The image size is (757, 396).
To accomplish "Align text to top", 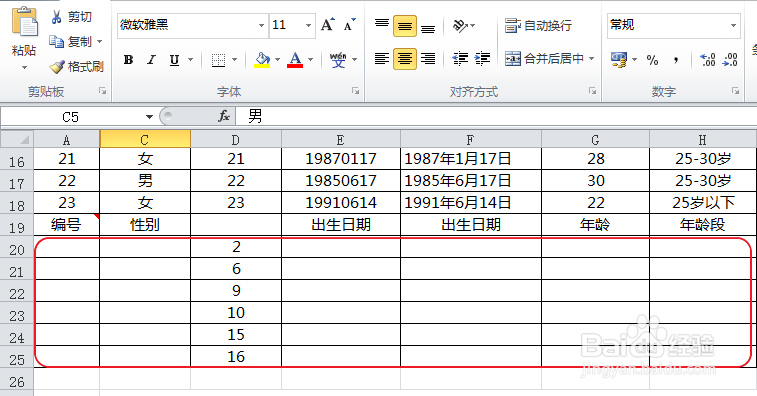I will (x=382, y=25).
